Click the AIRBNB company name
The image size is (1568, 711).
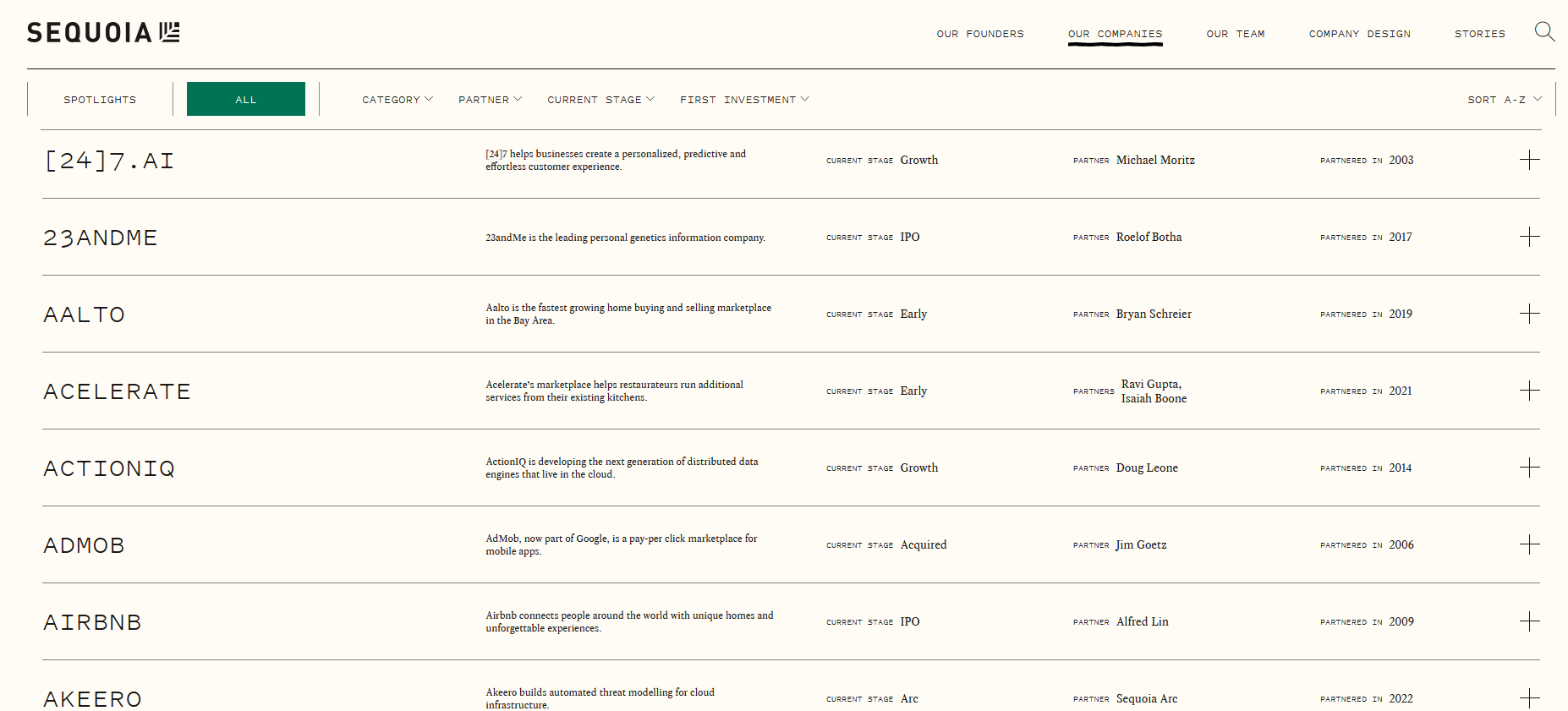pos(93,622)
